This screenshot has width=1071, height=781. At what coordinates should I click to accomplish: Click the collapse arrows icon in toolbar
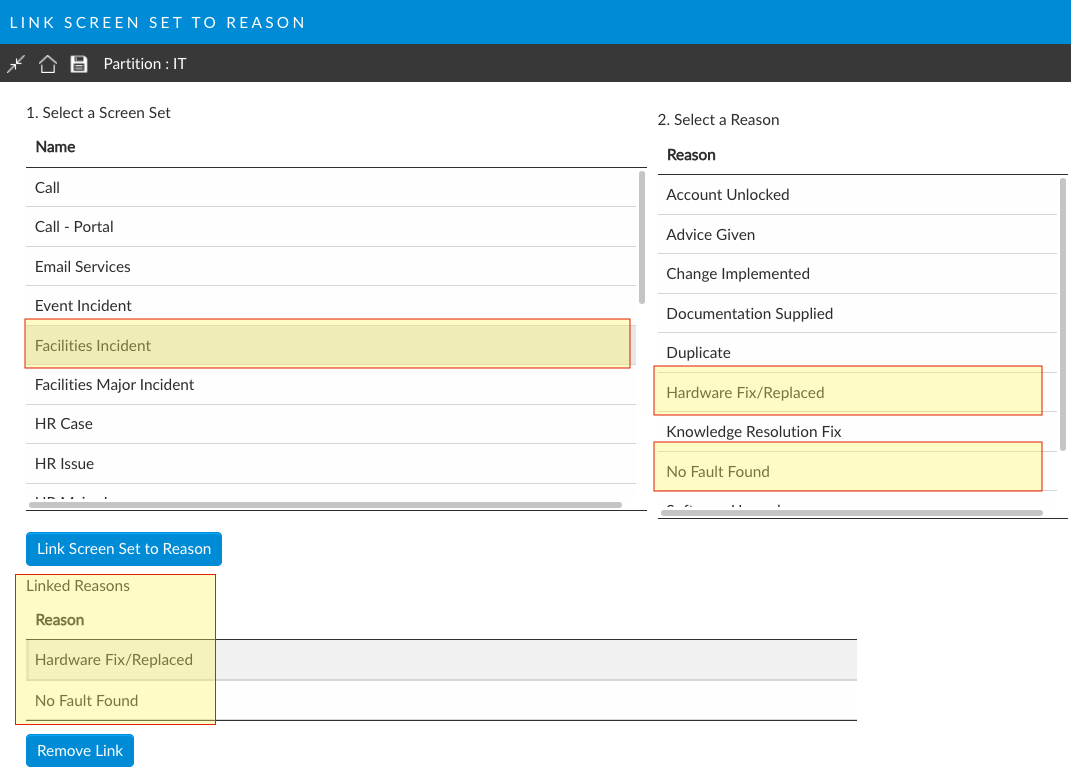15,64
